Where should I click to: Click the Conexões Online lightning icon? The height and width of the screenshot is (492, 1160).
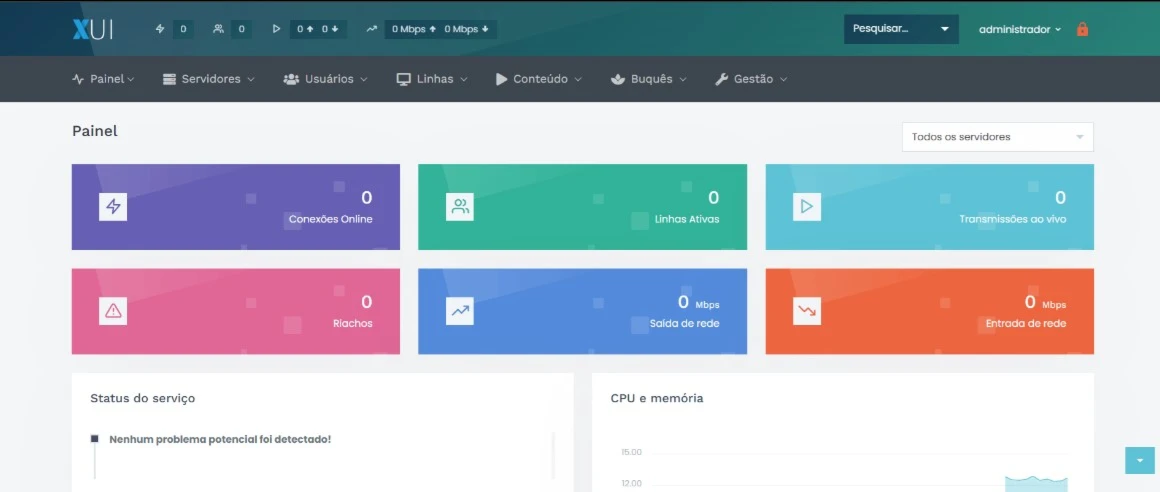click(113, 207)
